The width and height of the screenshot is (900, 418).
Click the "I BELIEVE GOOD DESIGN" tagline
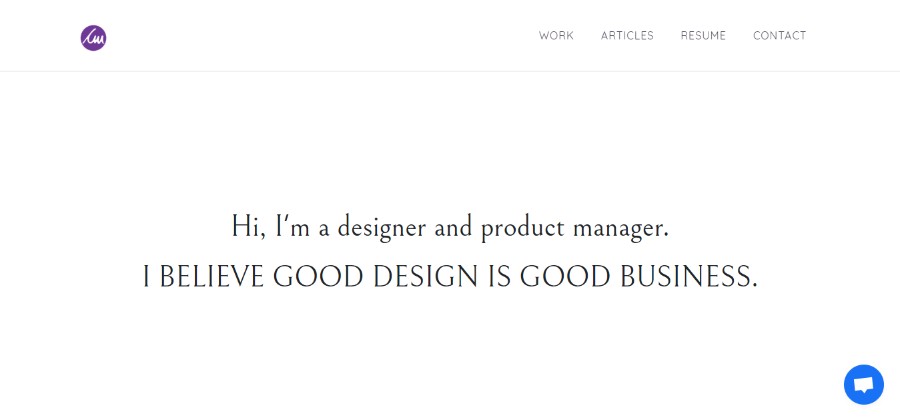pos(450,277)
